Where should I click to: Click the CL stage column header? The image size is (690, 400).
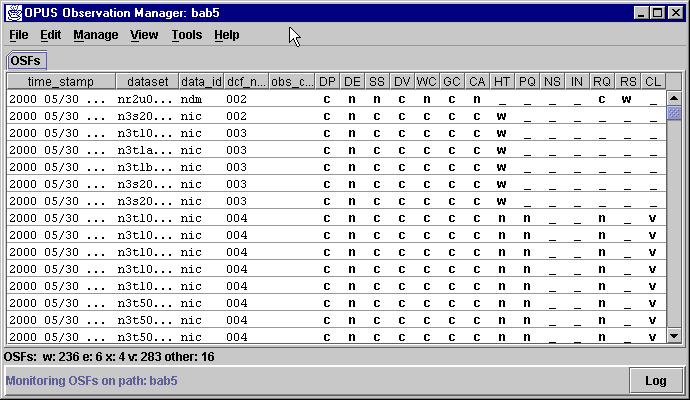[652, 81]
